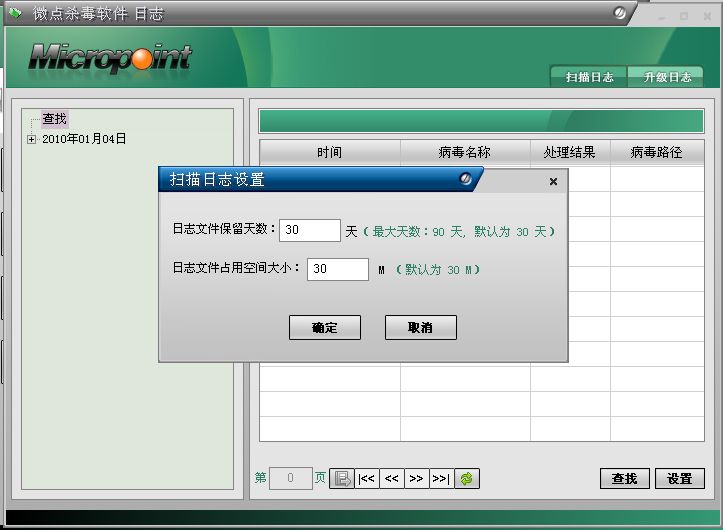Click the 病毒名称 column header
The width and height of the screenshot is (723, 530).
tap(465, 152)
